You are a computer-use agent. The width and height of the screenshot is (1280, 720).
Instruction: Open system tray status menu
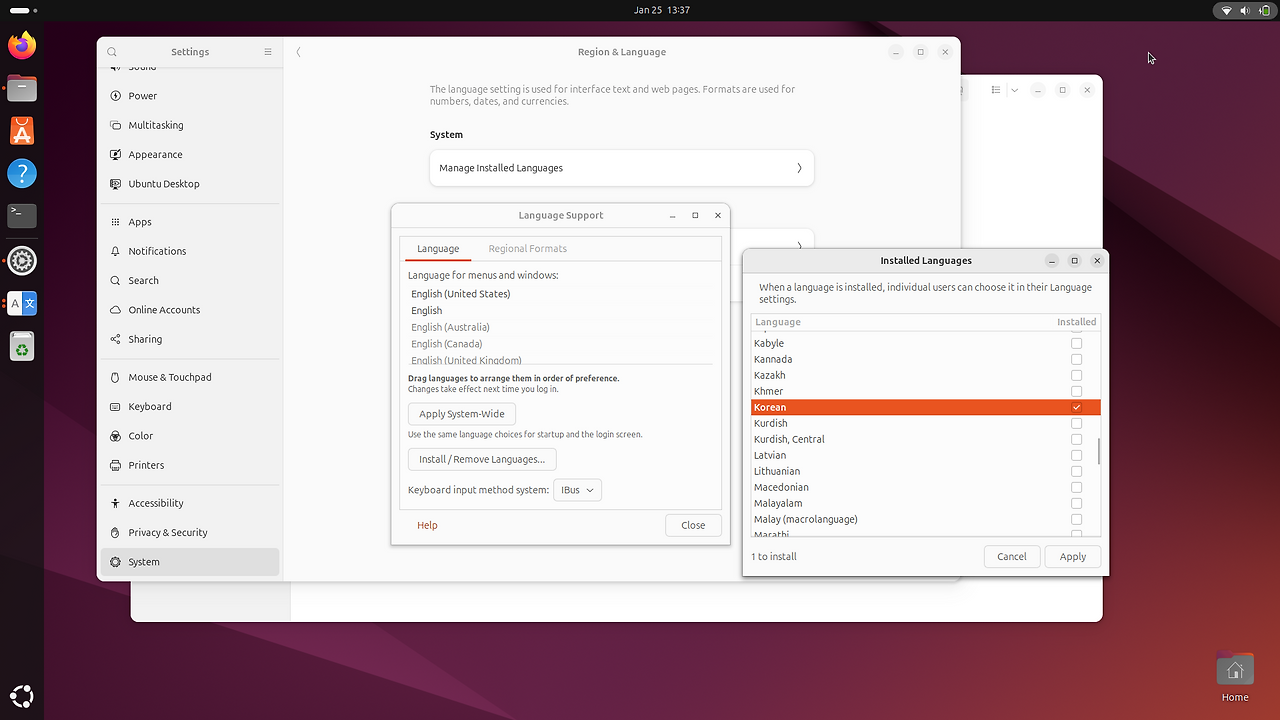point(1243,10)
